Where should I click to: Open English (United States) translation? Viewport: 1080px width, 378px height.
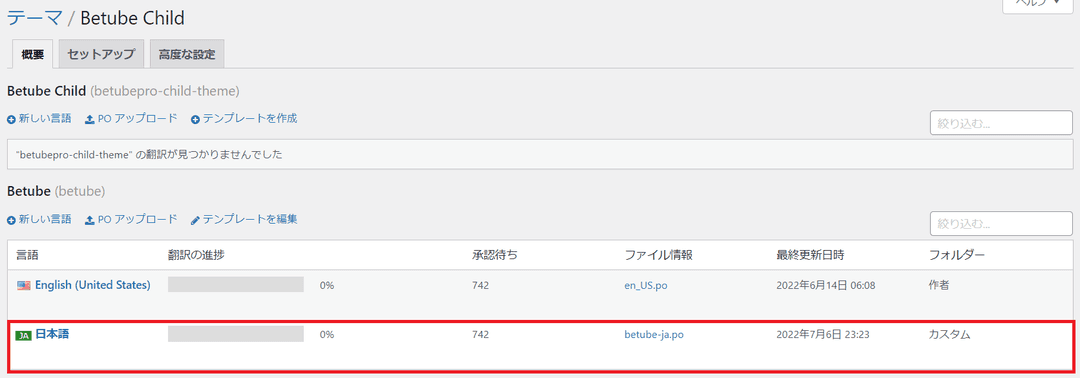93,284
